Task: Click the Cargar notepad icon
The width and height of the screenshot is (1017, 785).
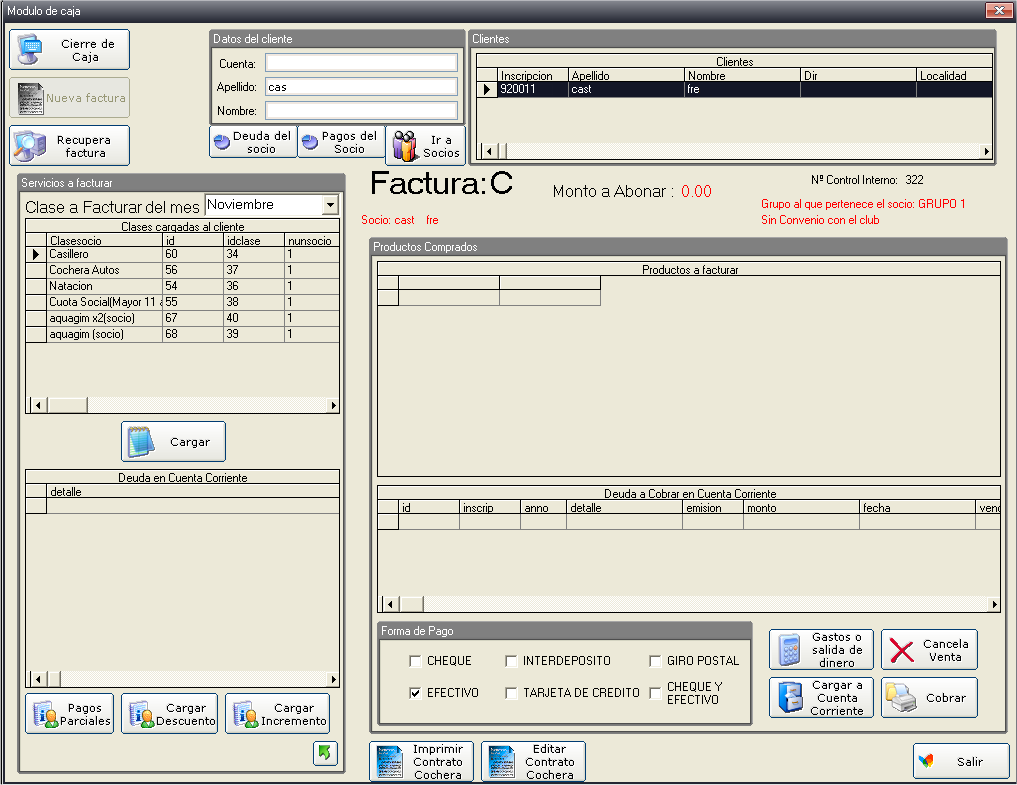Action: point(141,442)
